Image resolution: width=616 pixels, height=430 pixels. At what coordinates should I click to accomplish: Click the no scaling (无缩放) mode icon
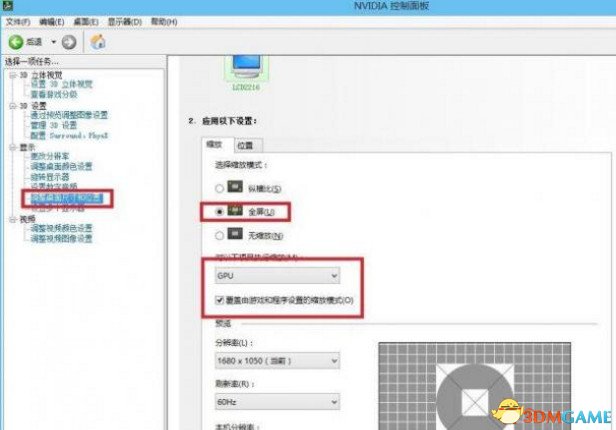point(235,234)
